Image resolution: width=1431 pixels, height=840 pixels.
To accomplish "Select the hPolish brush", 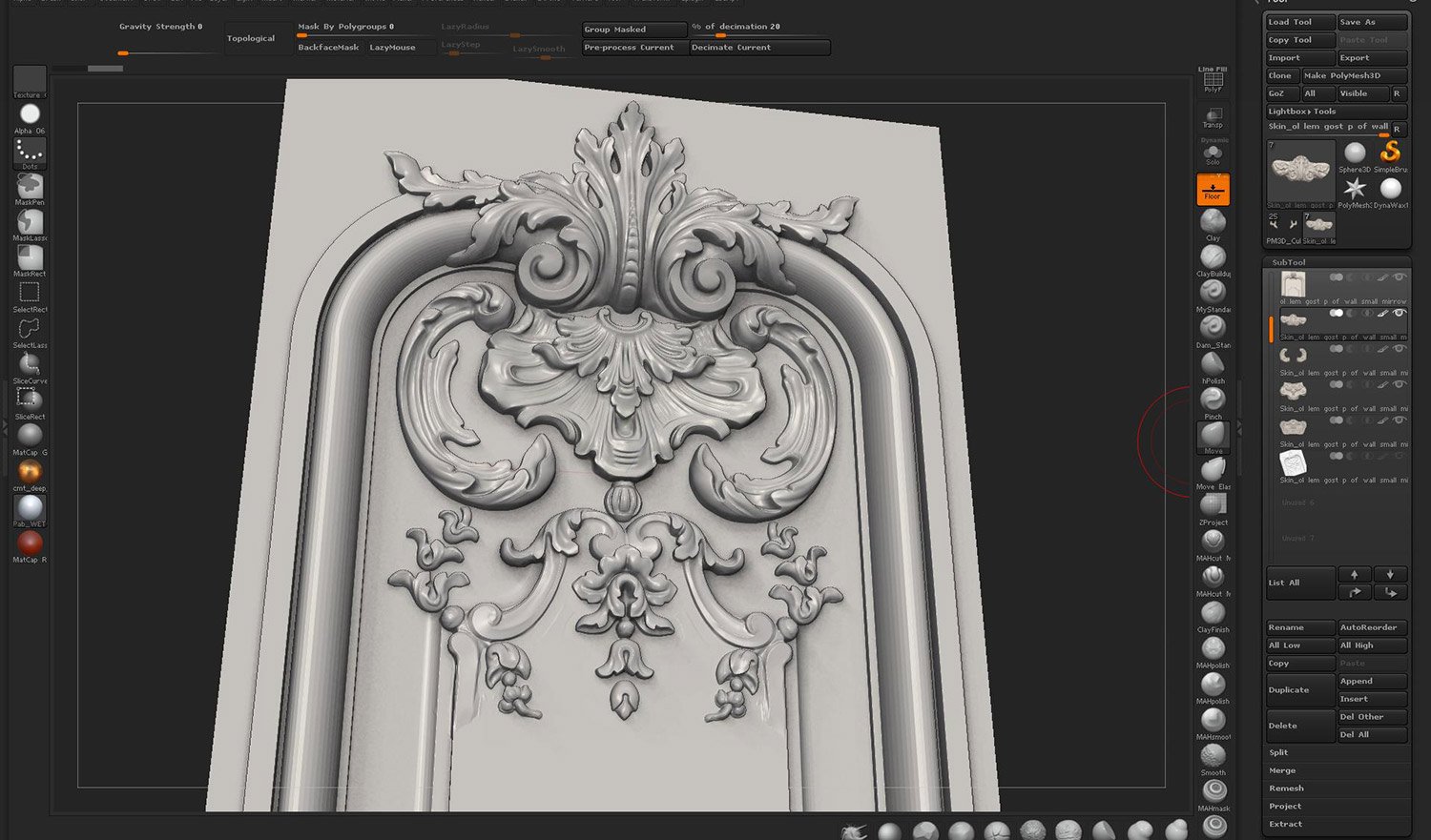I will 1213,367.
